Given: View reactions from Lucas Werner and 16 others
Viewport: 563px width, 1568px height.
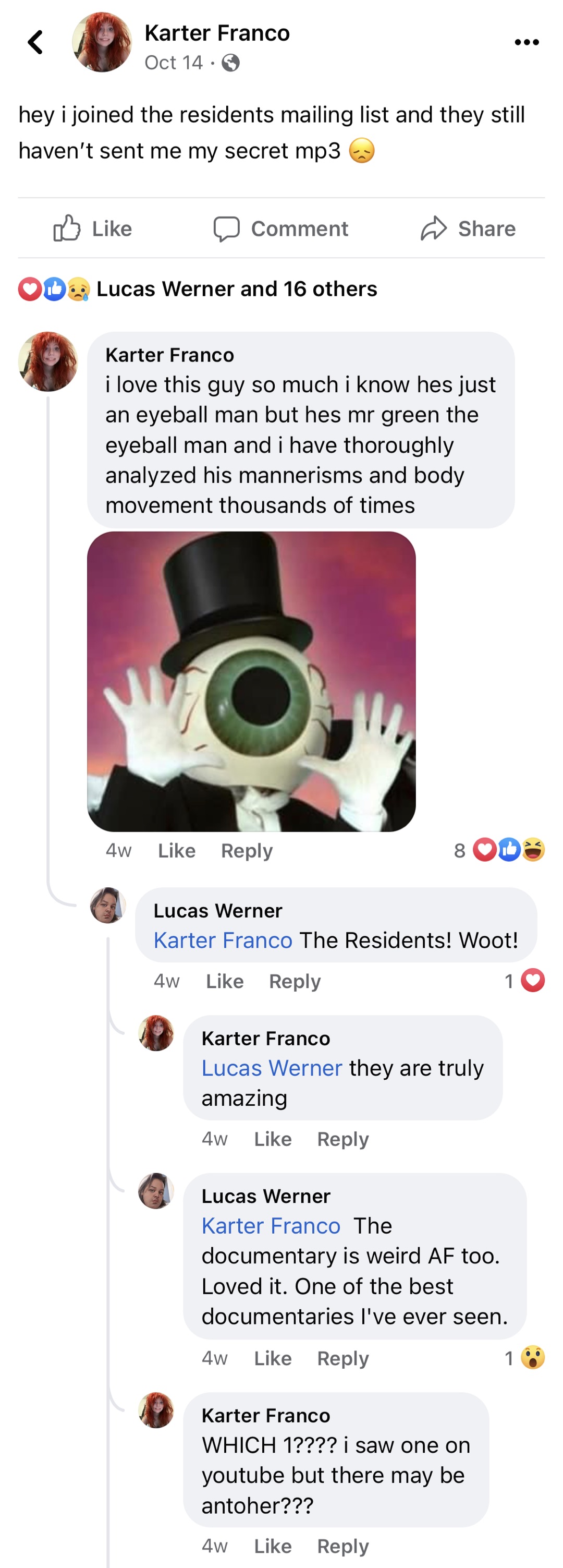Looking at the screenshot, I should (198, 288).
